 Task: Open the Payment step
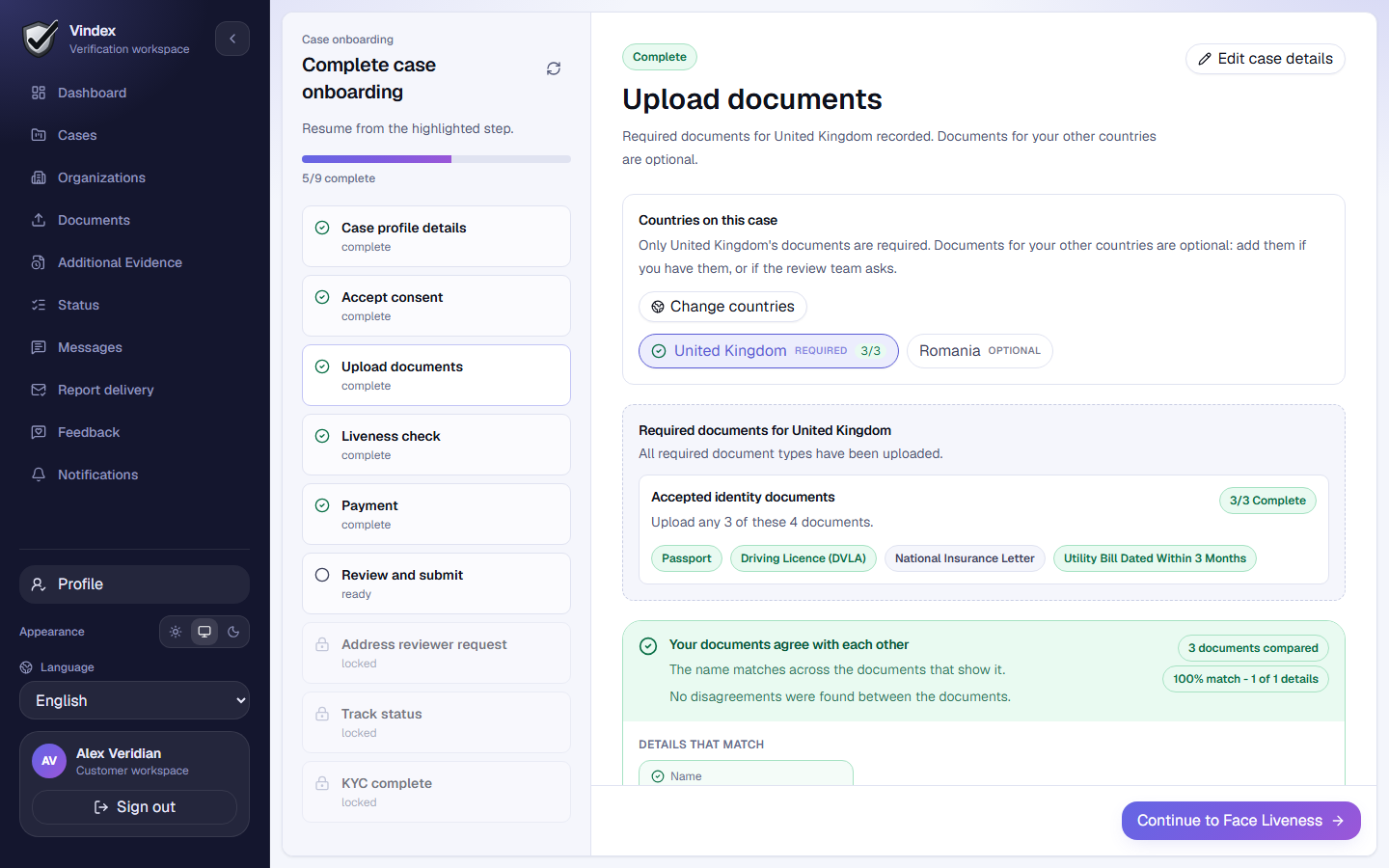(436, 514)
